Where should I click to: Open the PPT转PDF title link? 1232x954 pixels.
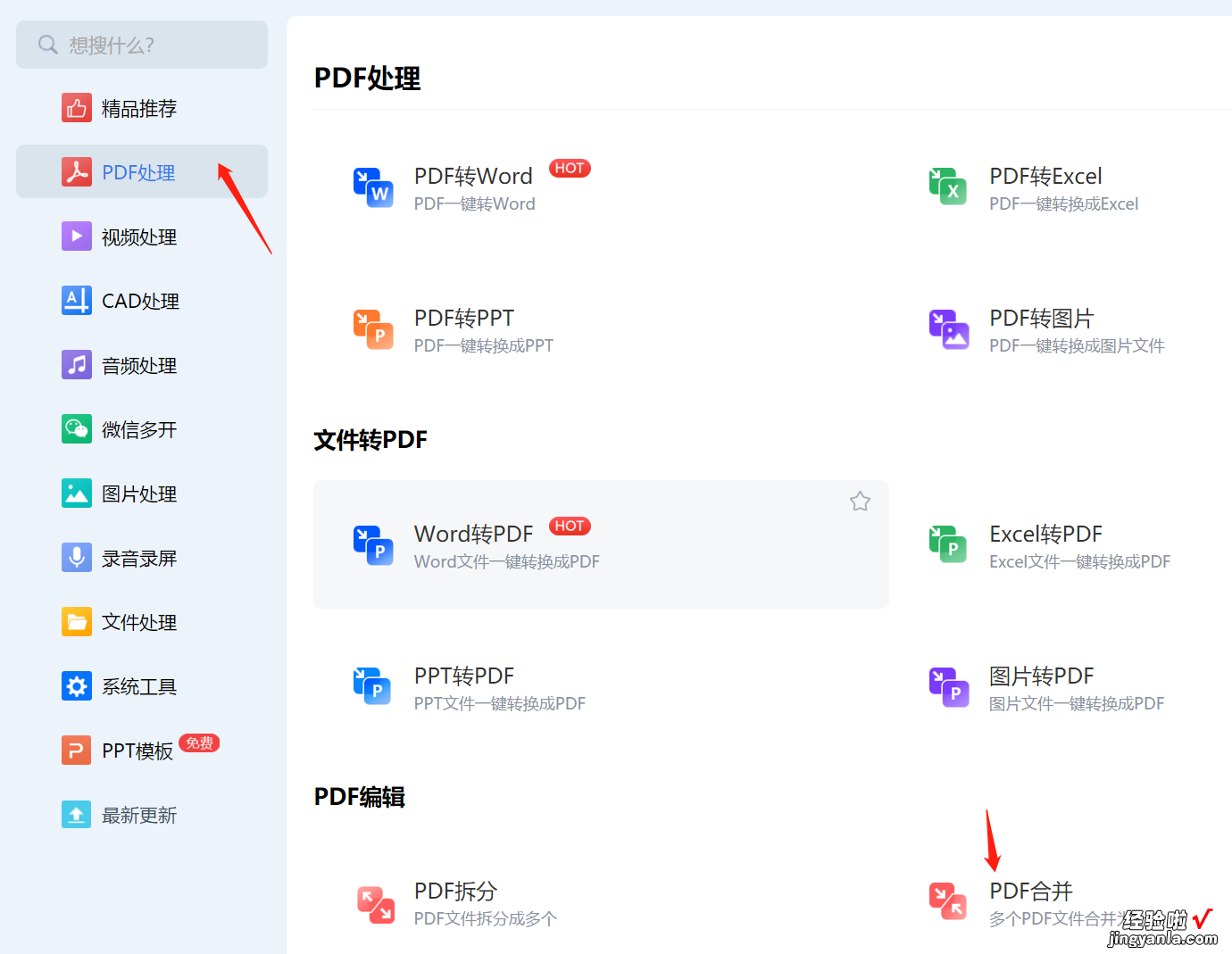(464, 676)
